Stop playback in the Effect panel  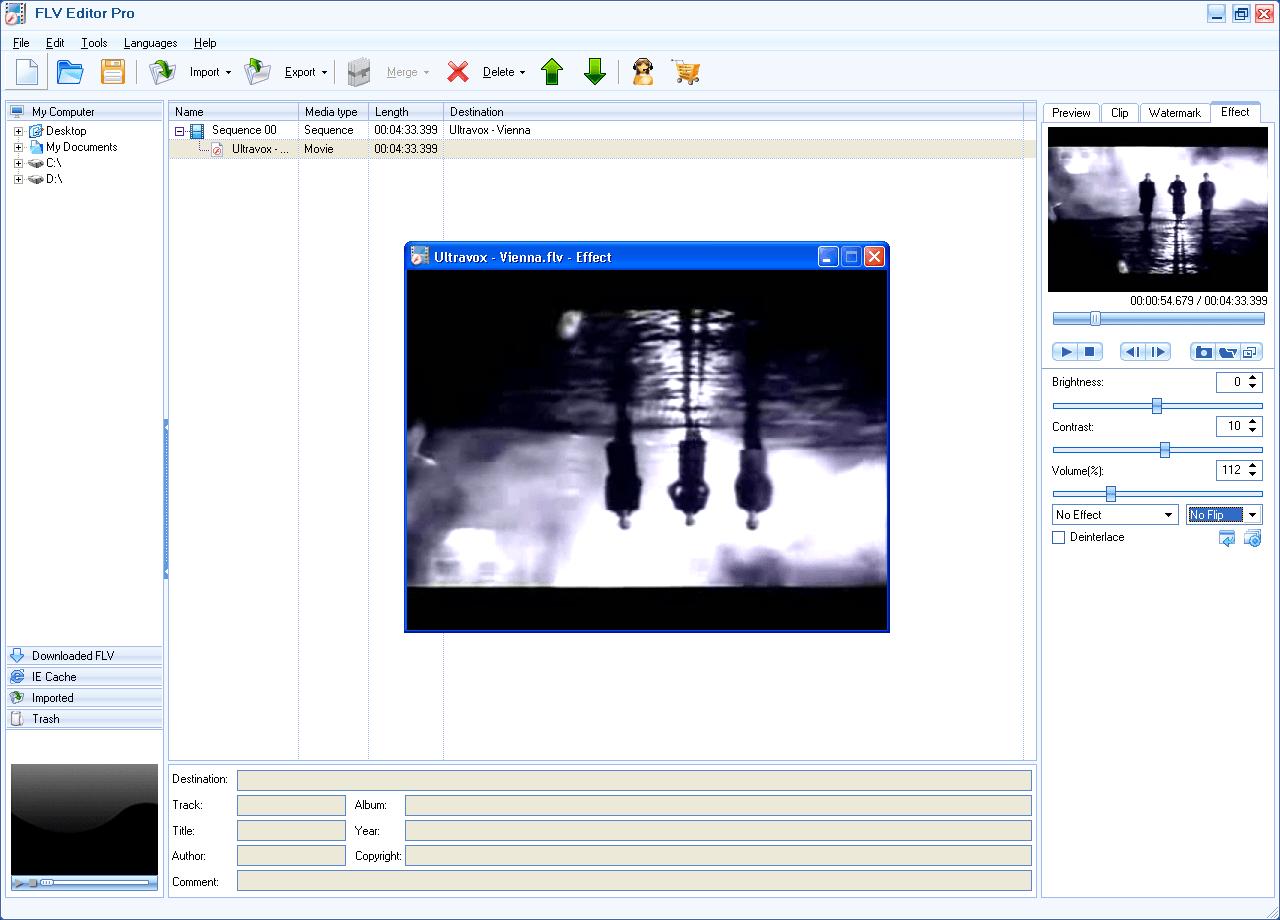(x=1090, y=352)
